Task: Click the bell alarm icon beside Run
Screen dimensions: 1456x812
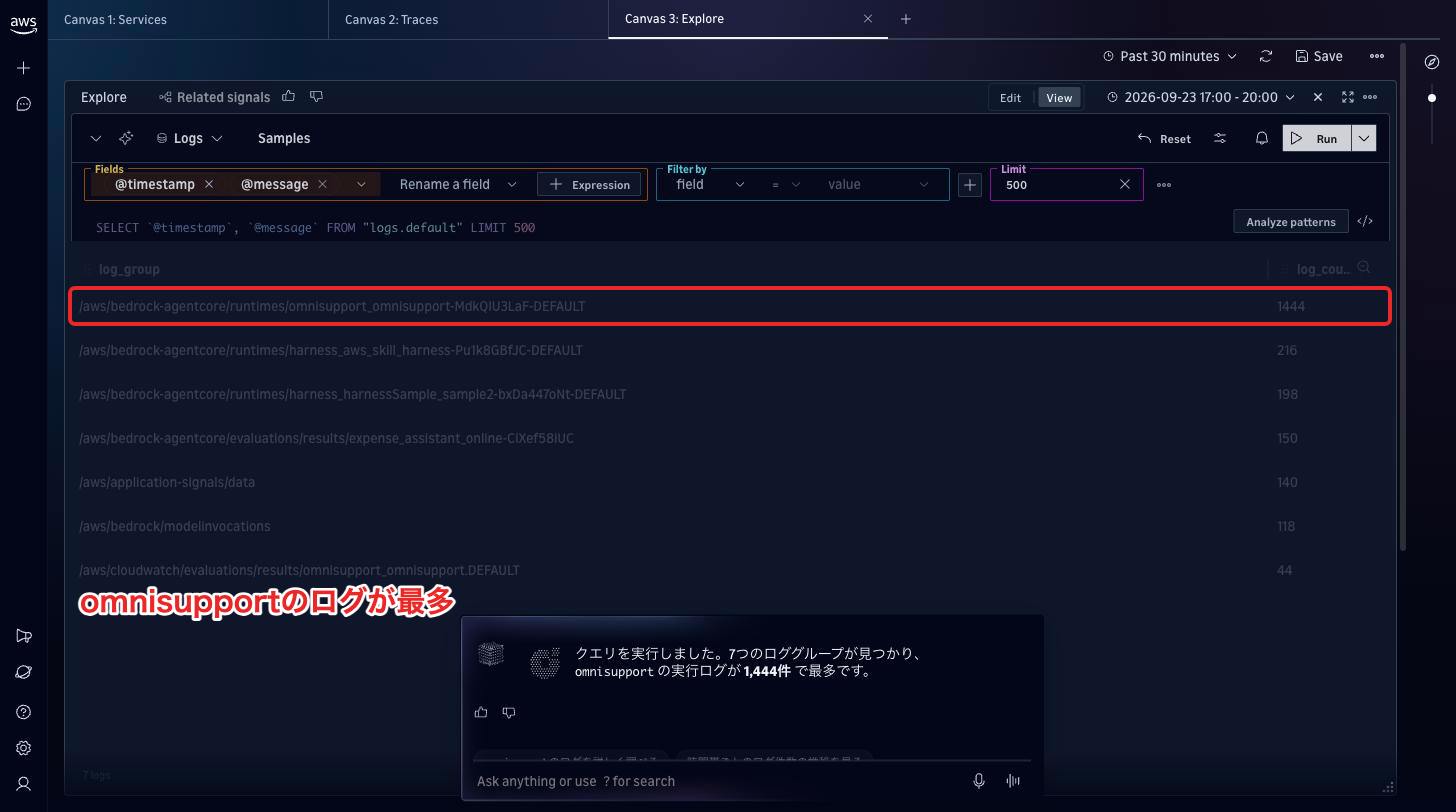Action: point(1262,138)
